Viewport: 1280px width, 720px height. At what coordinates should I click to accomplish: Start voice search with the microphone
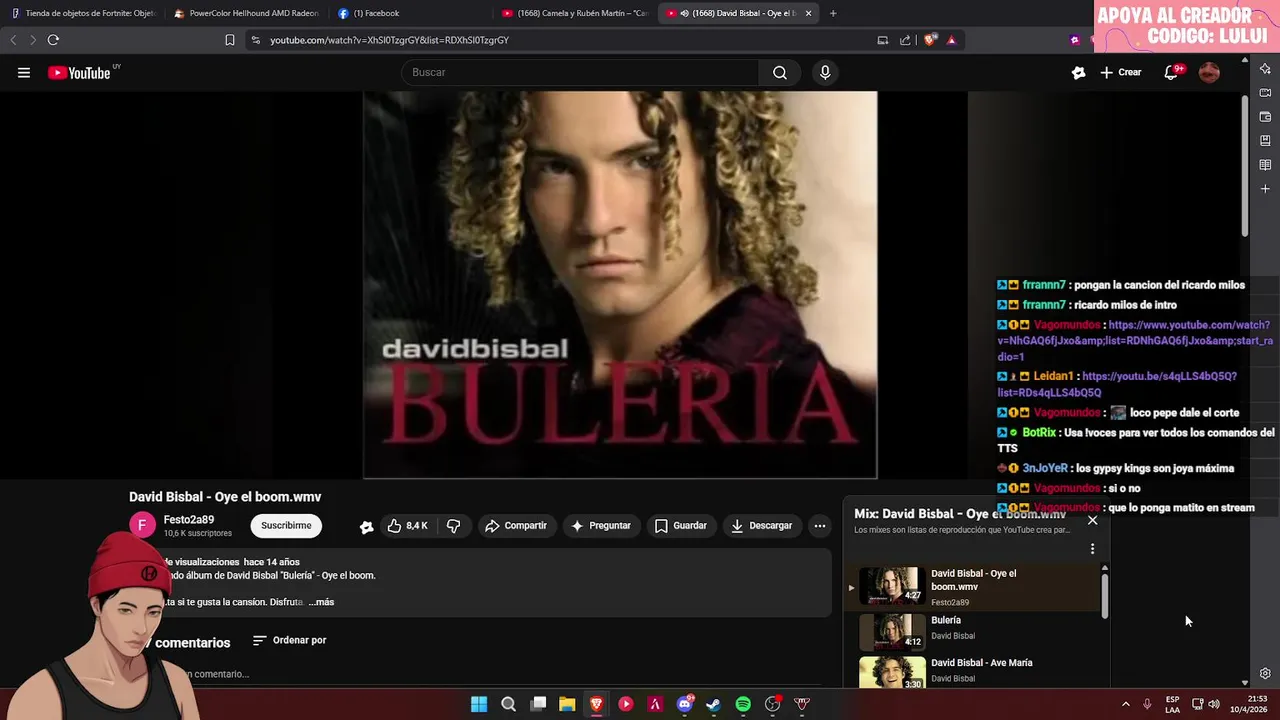pyautogui.click(x=825, y=72)
